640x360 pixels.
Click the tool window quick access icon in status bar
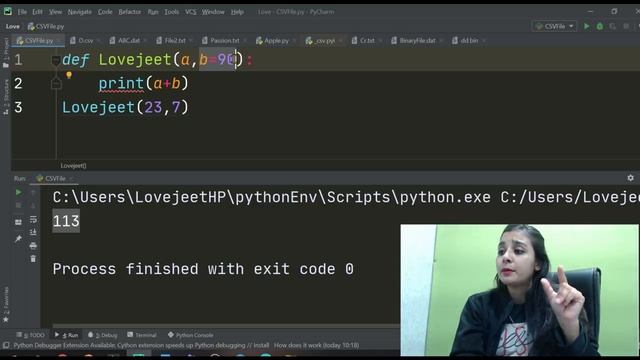(x=6, y=345)
